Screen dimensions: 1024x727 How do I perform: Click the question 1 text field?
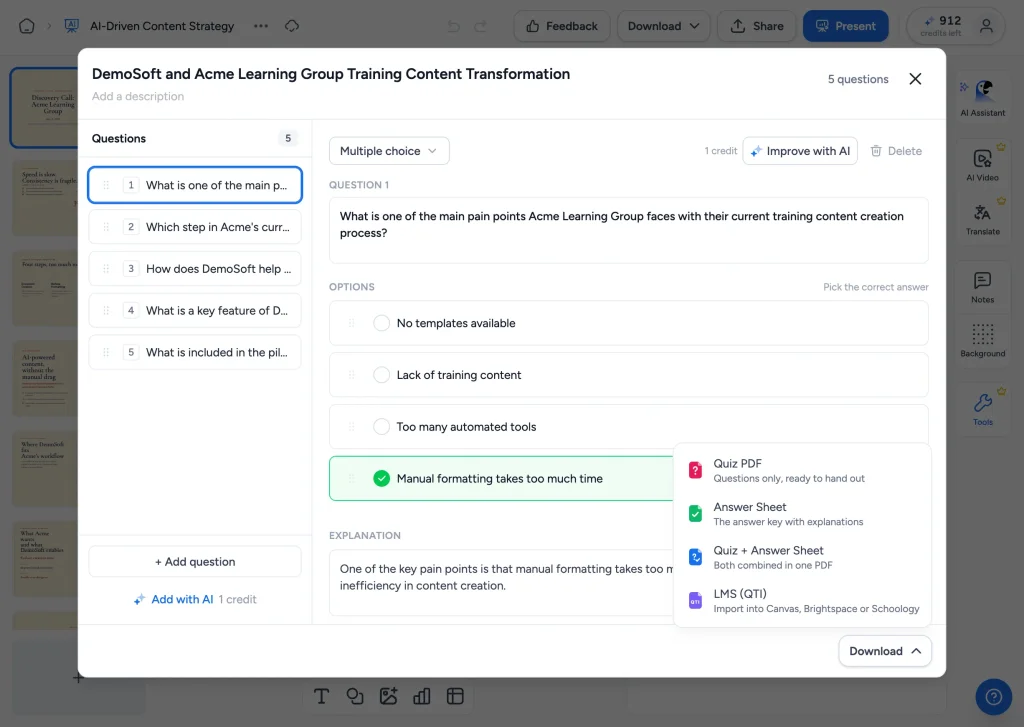tap(628, 231)
